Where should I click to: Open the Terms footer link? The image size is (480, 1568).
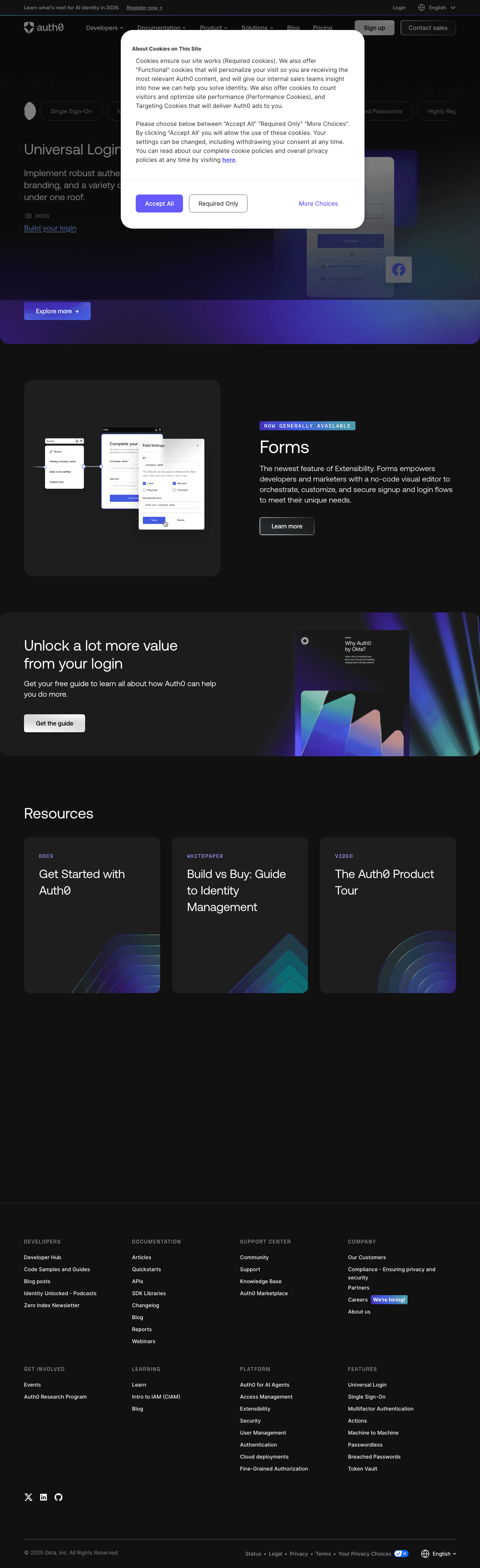click(324, 1554)
